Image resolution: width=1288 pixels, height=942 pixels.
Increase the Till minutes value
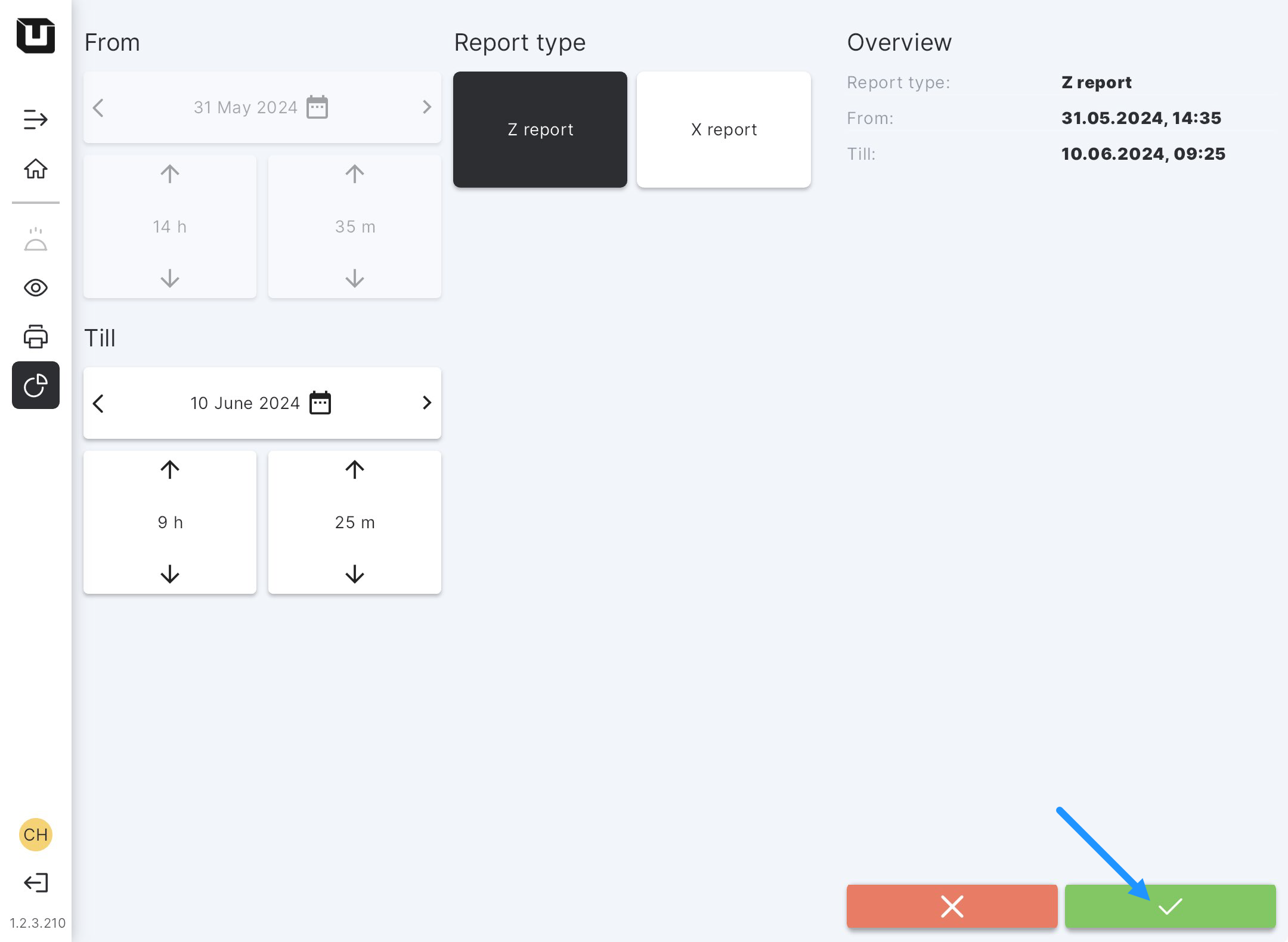point(355,470)
